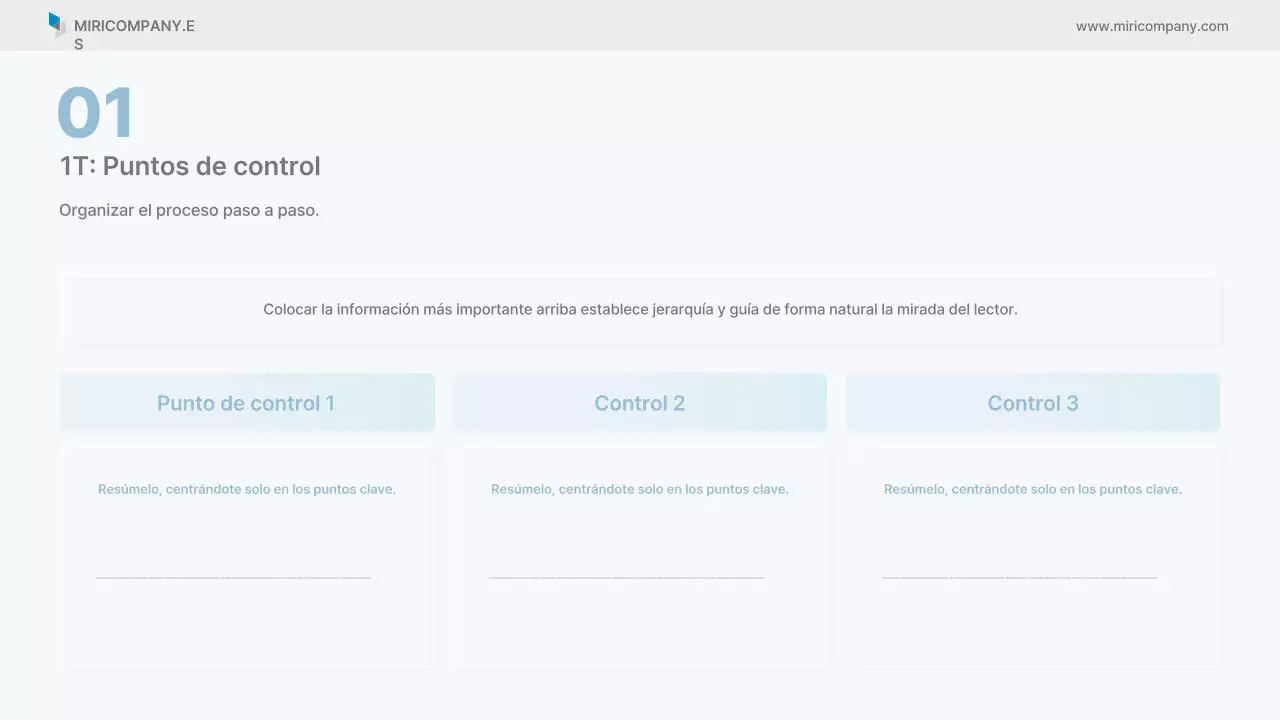
Task: Click the banner text starting 'Colocar la información'
Action: coord(640,310)
